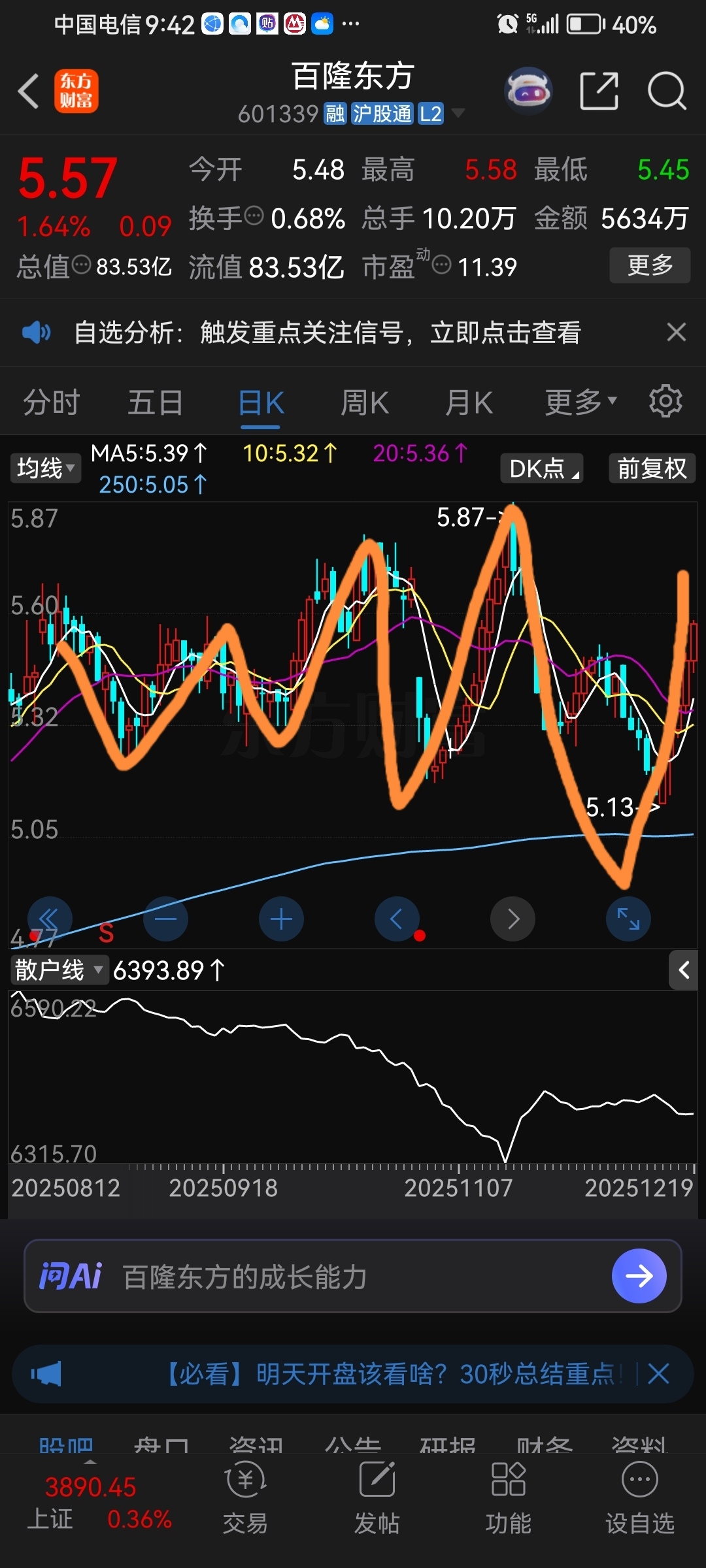This screenshot has height=1568, width=706.
Task: Tap the alarm icon in status bar
Action: (508, 24)
